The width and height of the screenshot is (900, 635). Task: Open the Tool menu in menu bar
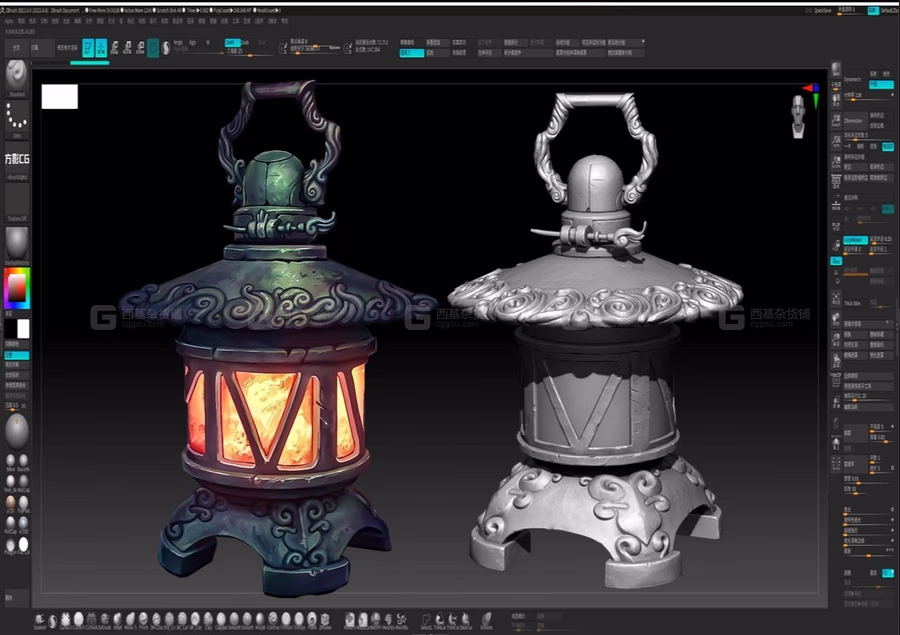click(x=237, y=21)
